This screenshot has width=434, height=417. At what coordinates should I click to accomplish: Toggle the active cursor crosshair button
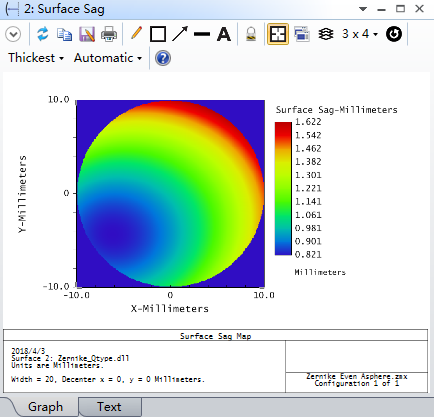(278, 34)
